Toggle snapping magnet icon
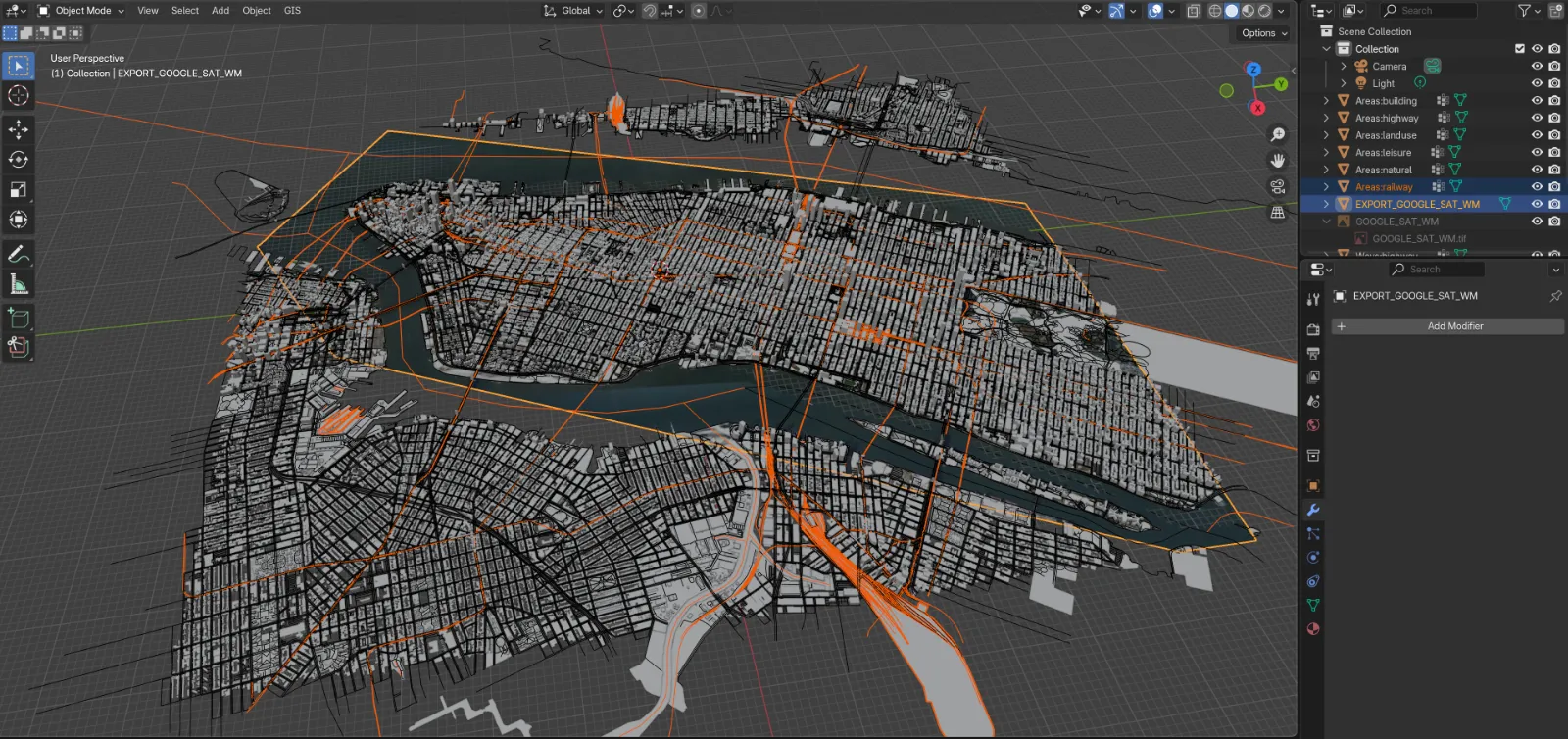The width and height of the screenshot is (1568, 739). [650, 11]
